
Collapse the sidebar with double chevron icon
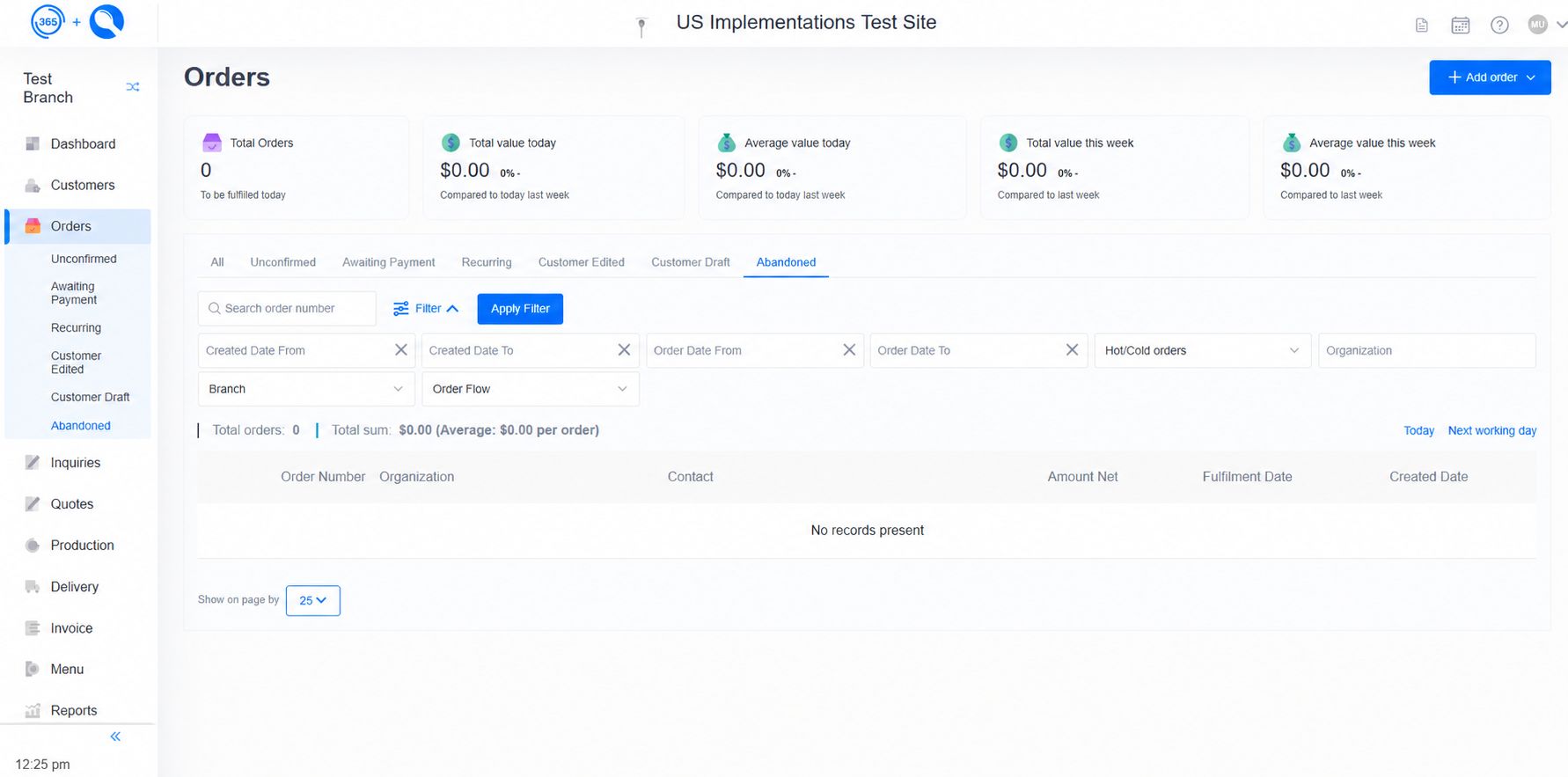point(115,737)
